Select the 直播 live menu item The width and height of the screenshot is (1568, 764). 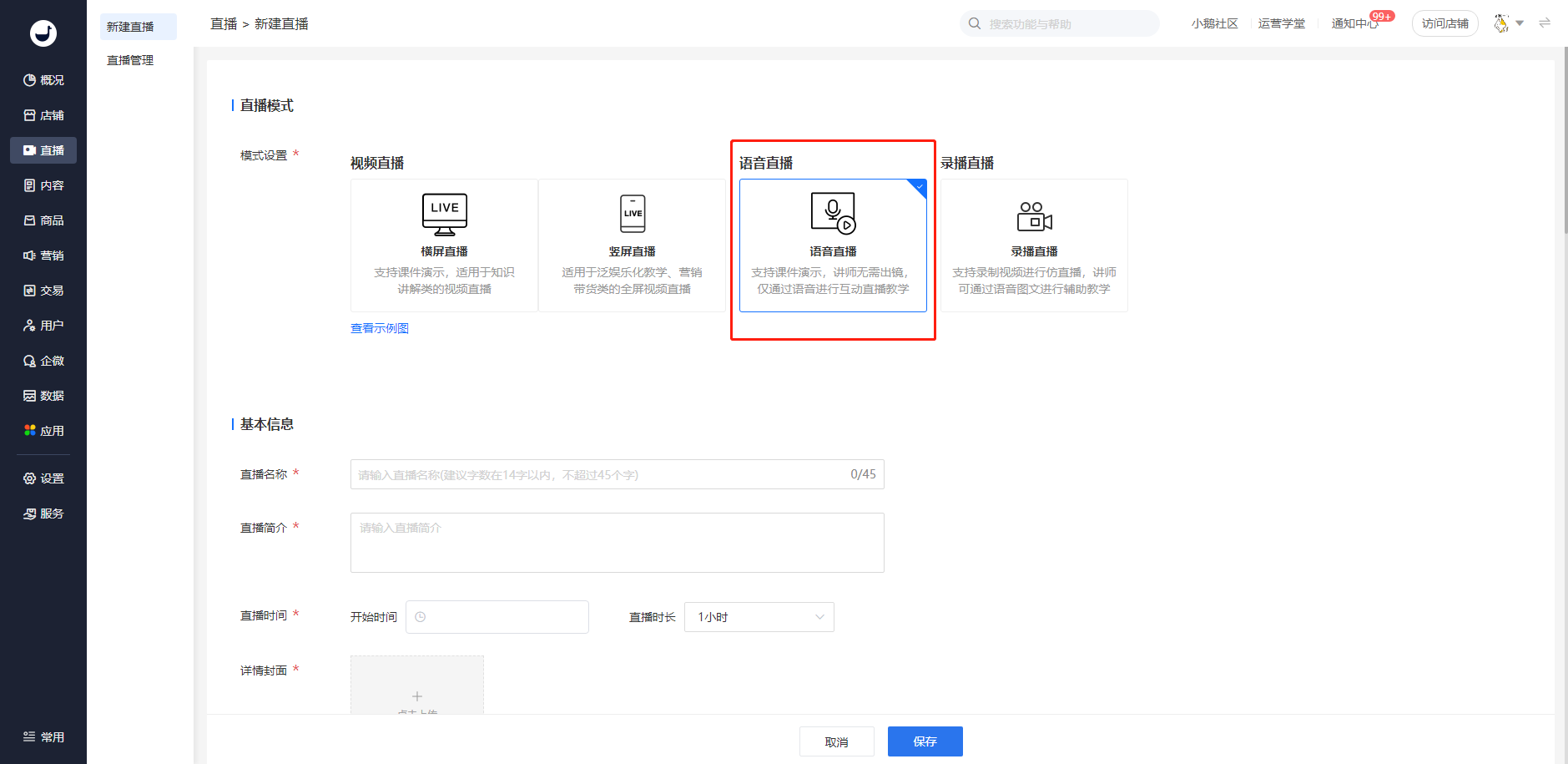pyautogui.click(x=43, y=150)
